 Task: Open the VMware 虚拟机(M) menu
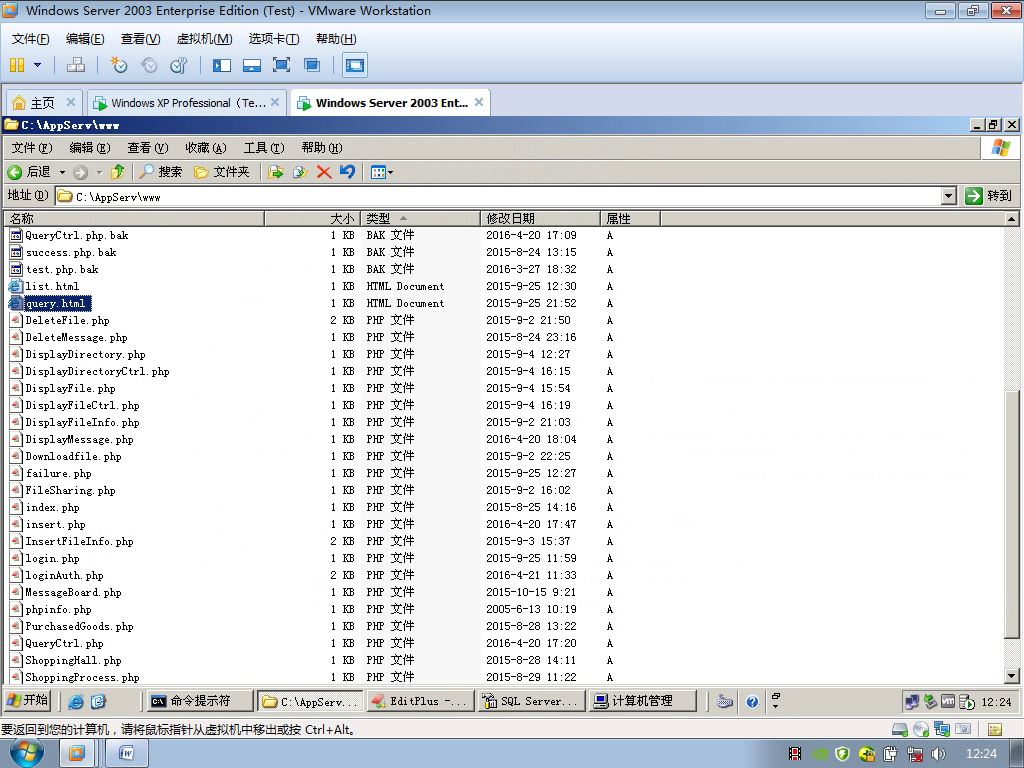tap(204, 39)
